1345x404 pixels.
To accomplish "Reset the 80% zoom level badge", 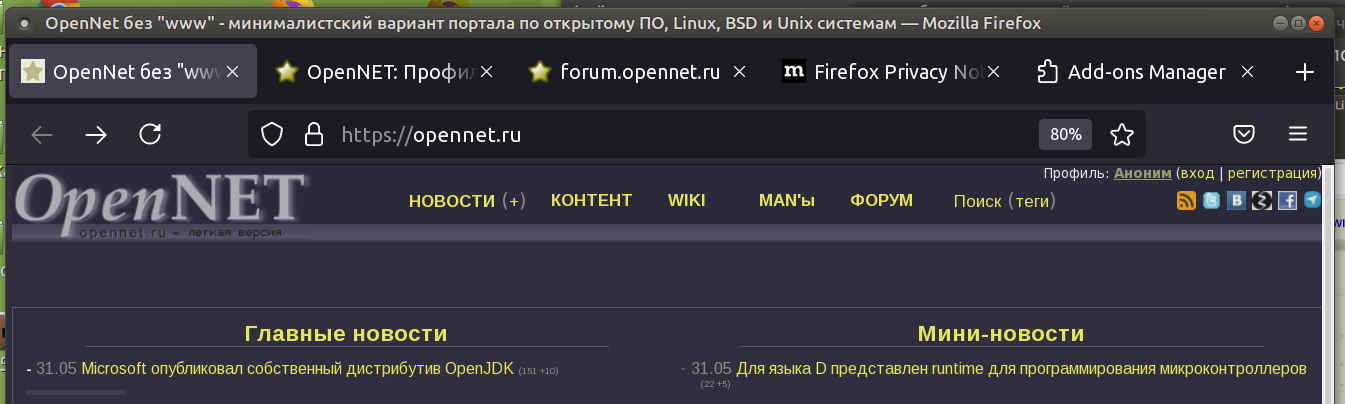I will (x=1066, y=134).
